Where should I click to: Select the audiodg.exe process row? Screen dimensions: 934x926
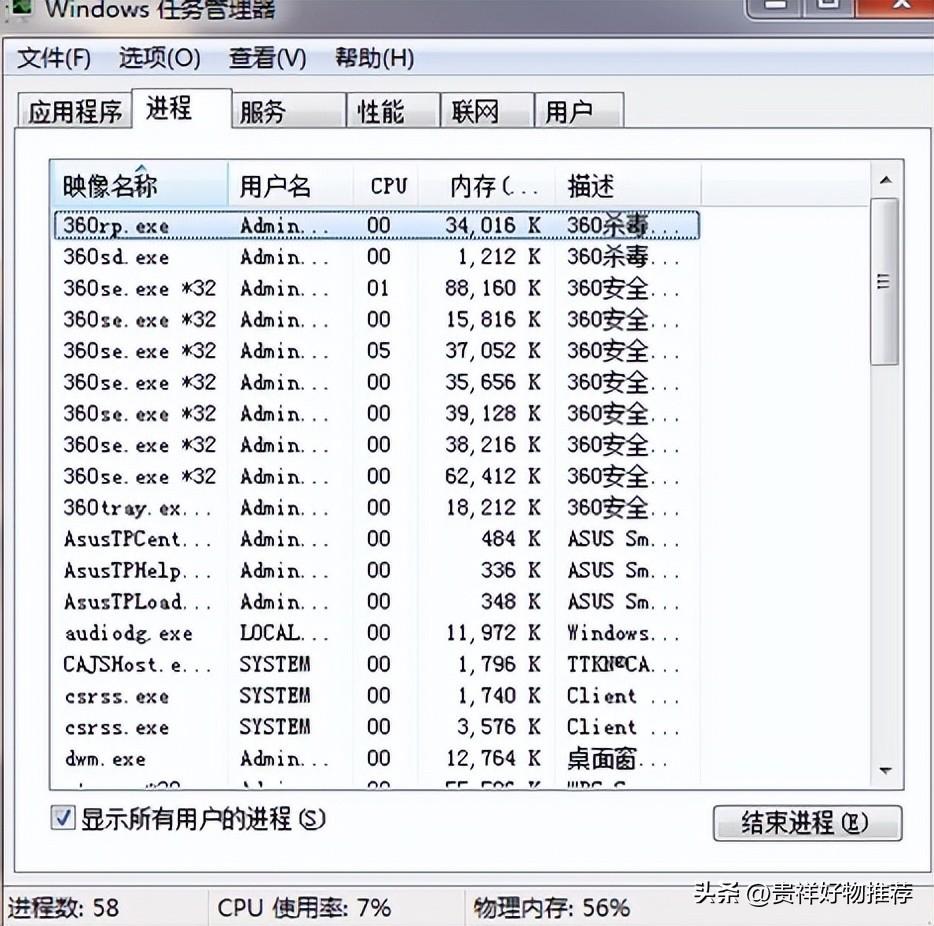pyautogui.click(x=376, y=633)
